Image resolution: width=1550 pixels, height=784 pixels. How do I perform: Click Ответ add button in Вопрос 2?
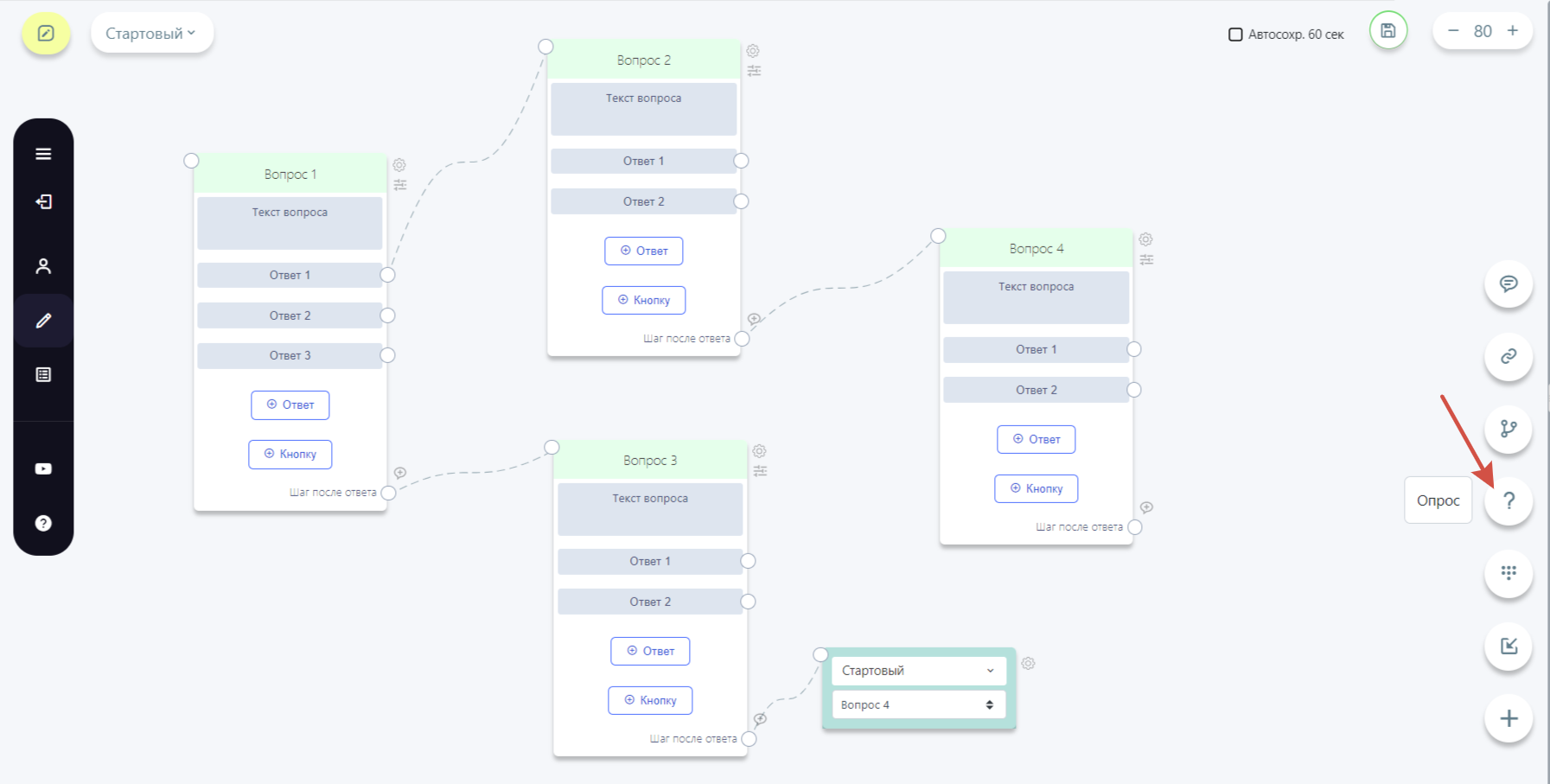[x=644, y=252]
